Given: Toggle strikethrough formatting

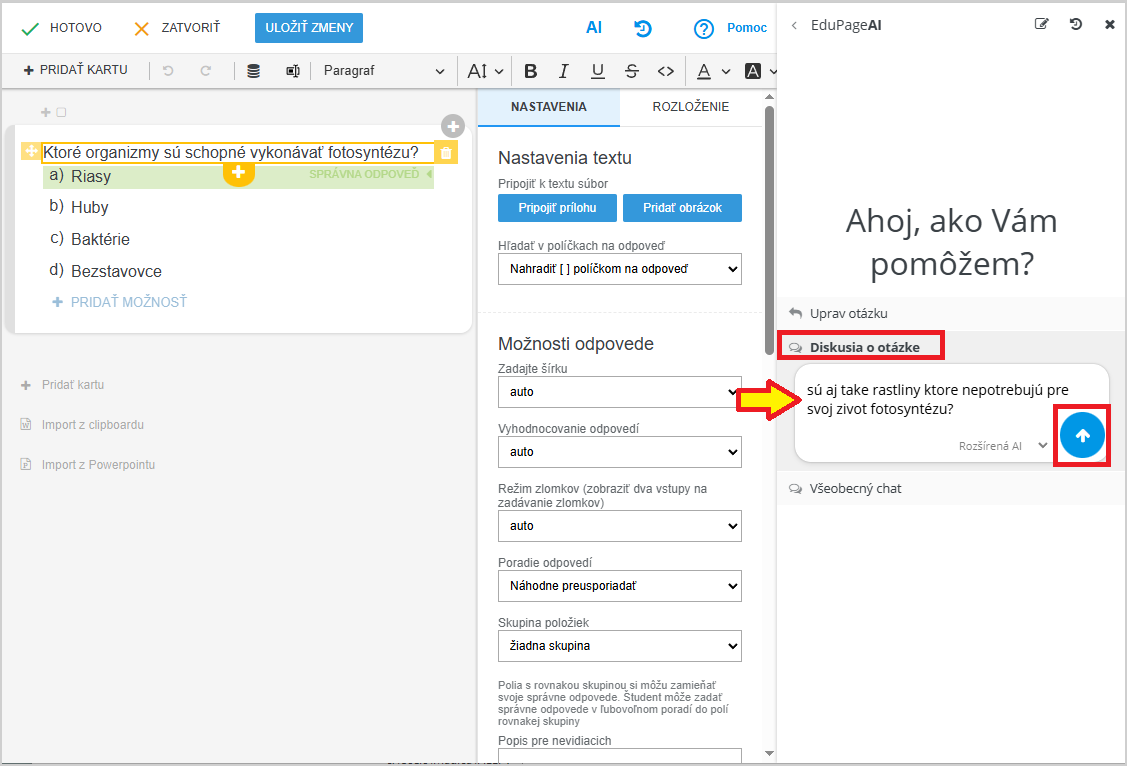Looking at the screenshot, I should click(x=631, y=71).
